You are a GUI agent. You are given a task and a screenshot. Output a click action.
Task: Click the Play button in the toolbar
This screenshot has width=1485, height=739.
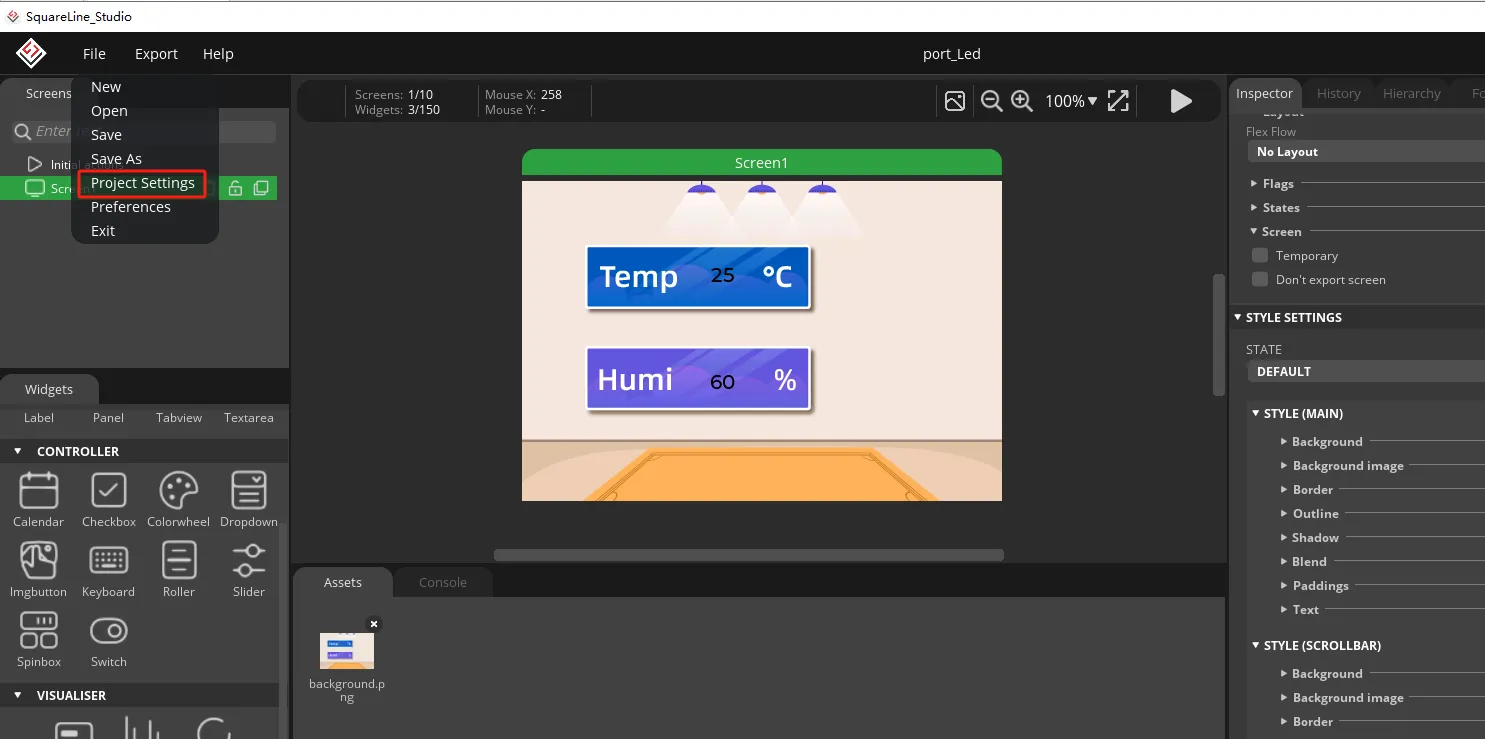point(1180,101)
